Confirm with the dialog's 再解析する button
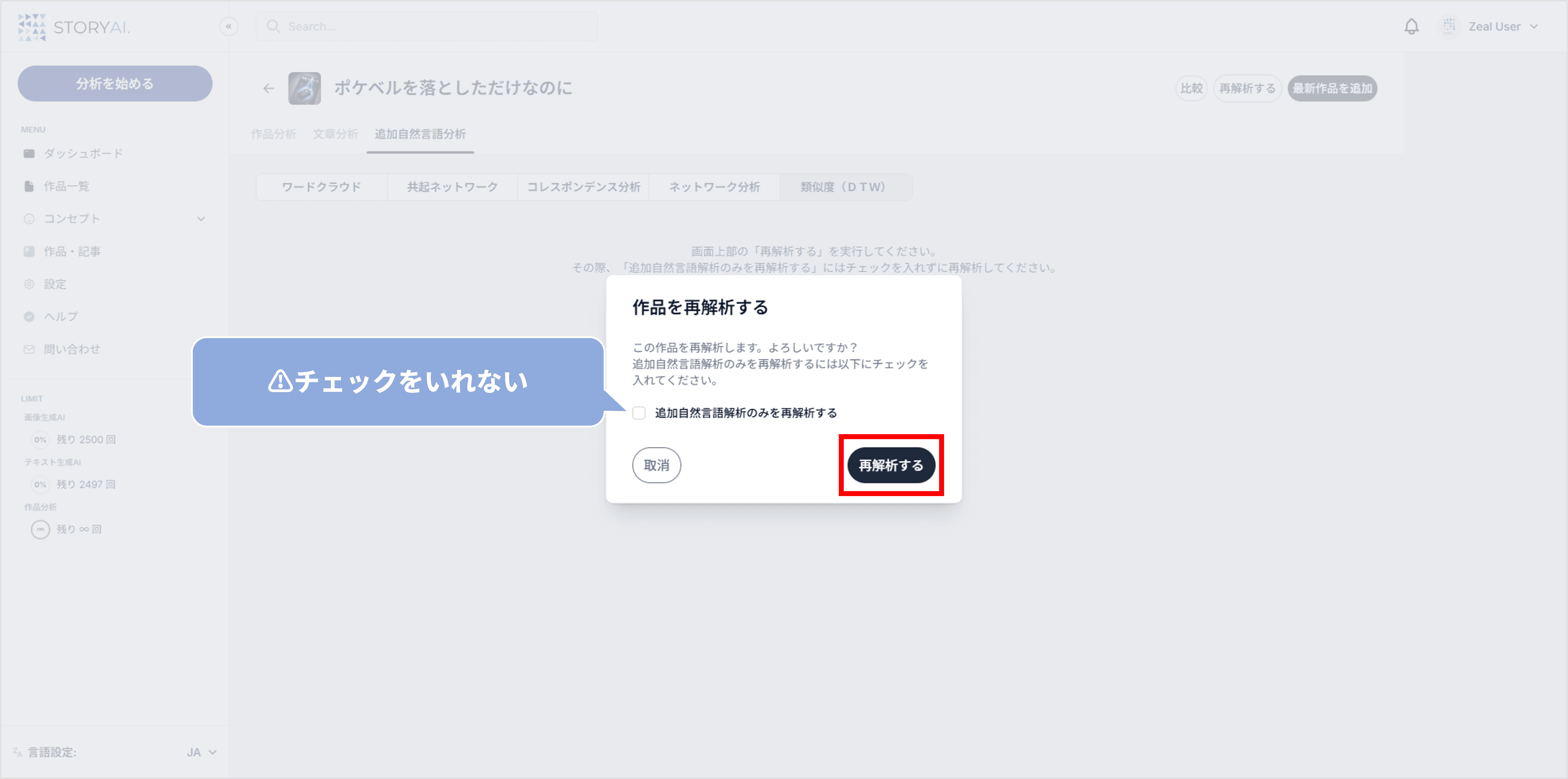 point(891,465)
